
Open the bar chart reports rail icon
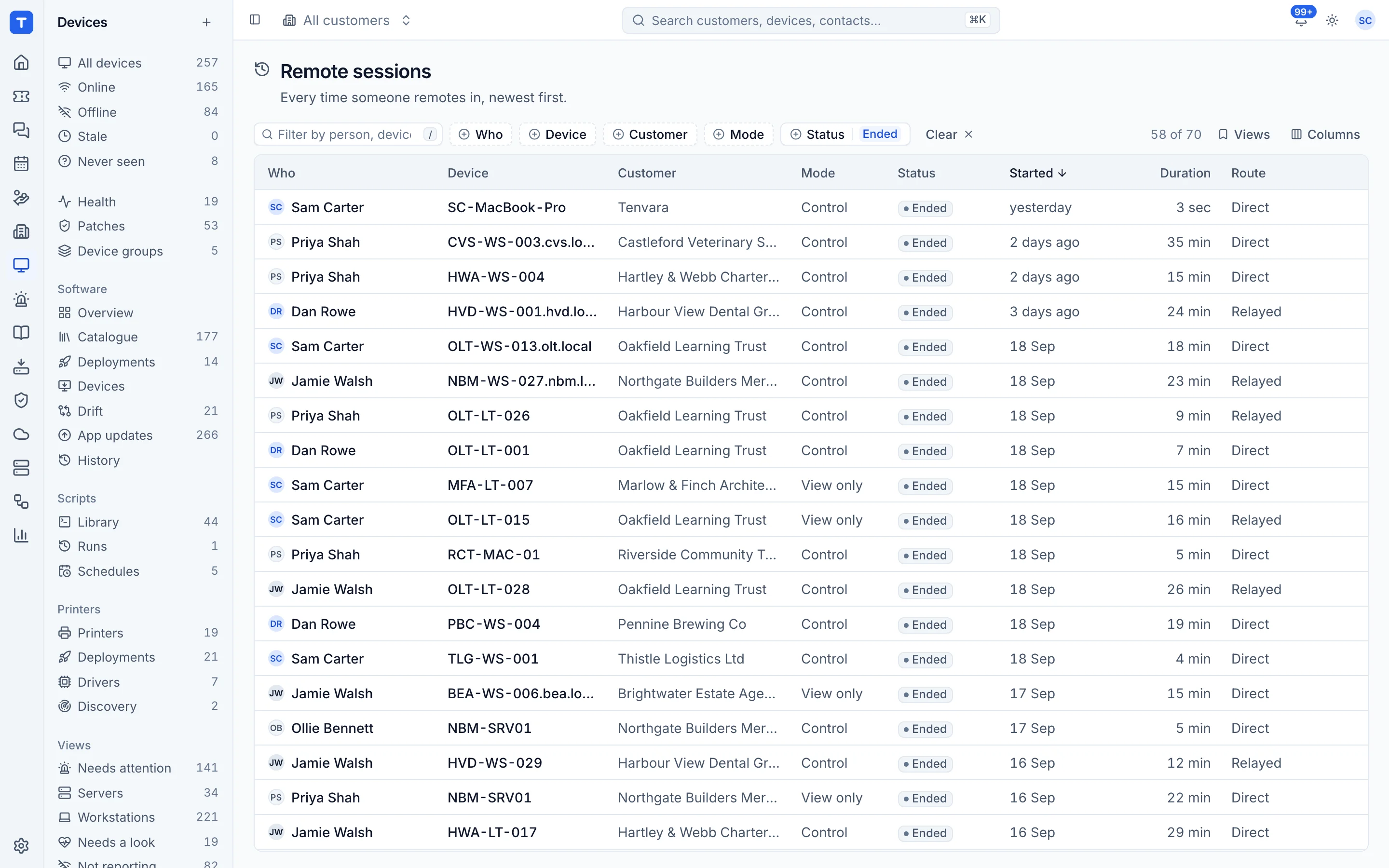pyautogui.click(x=21, y=535)
